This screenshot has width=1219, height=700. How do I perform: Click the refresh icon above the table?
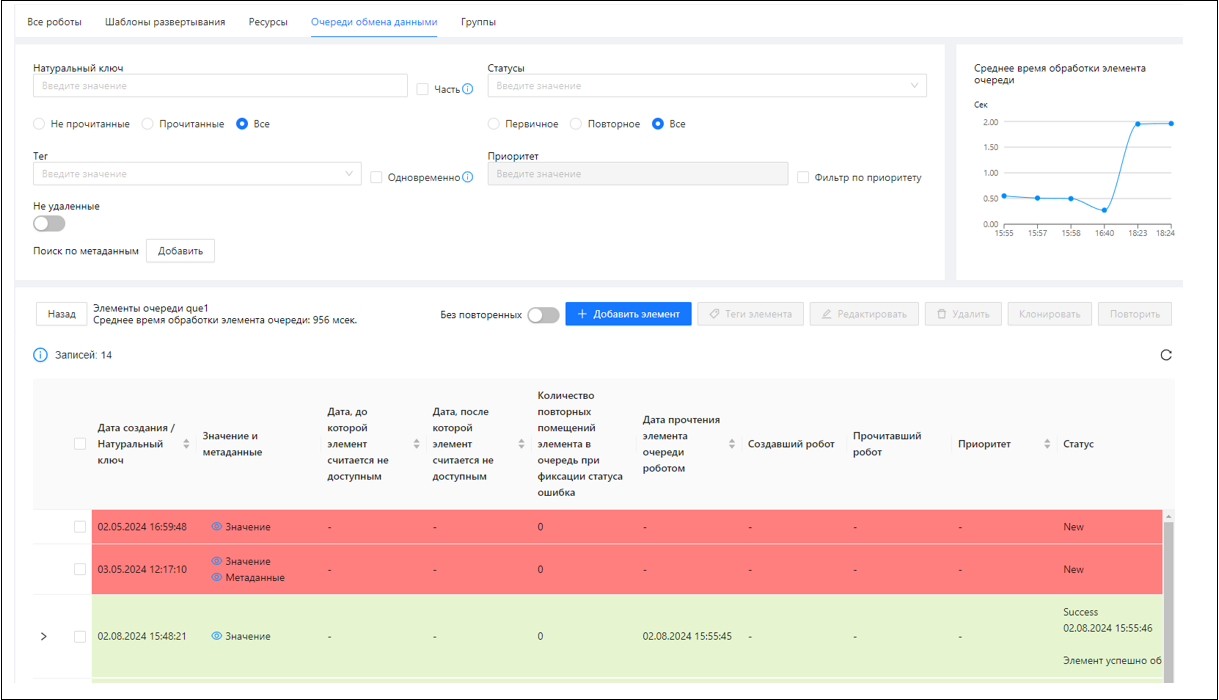pyautogui.click(x=1166, y=355)
